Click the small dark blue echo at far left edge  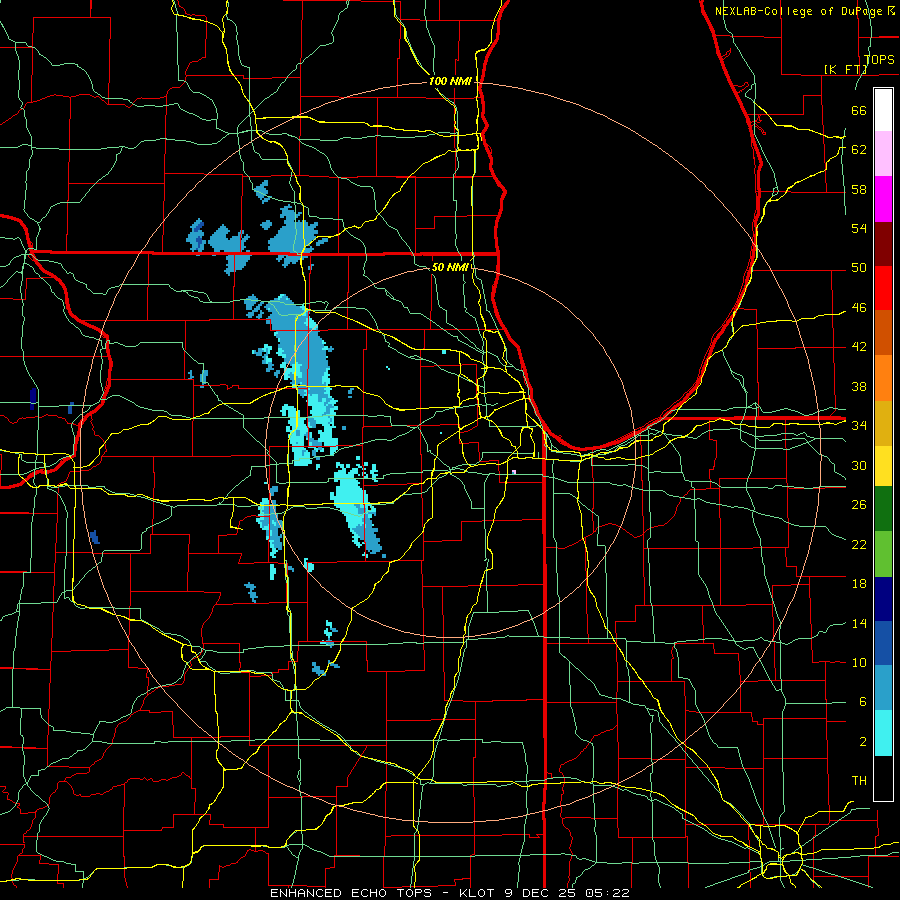pyautogui.click(x=33, y=397)
